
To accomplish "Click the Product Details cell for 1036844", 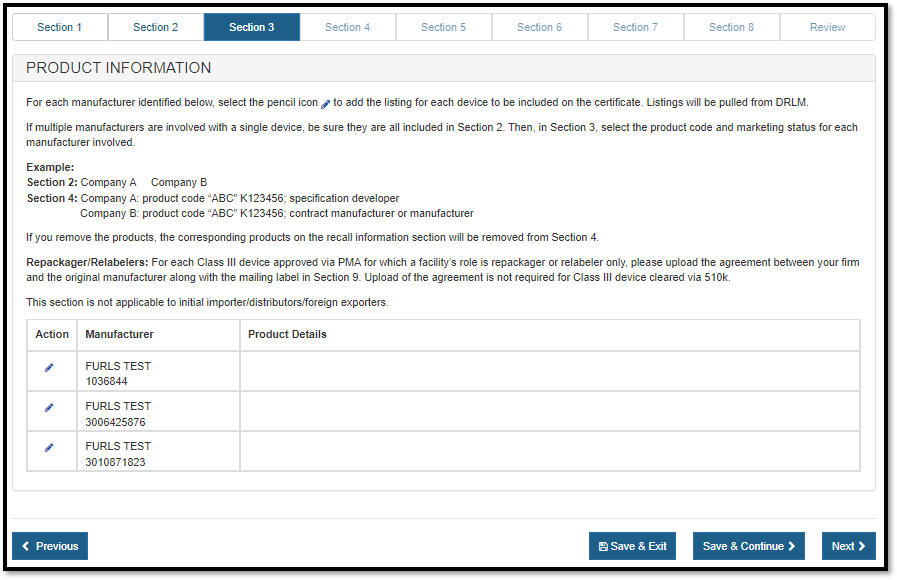I will click(x=549, y=371).
